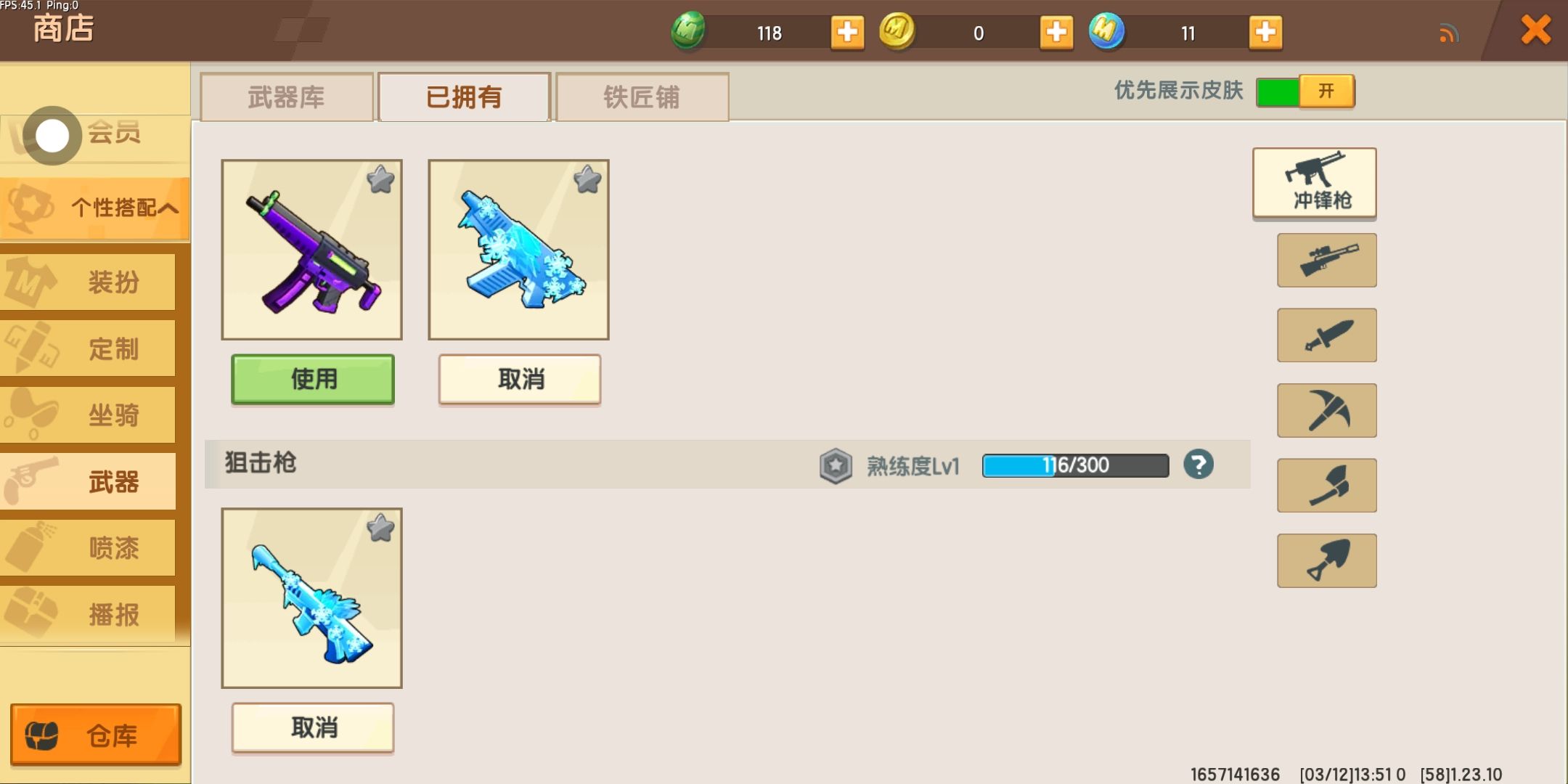Click the 熟练度 progress bar

[1075, 465]
